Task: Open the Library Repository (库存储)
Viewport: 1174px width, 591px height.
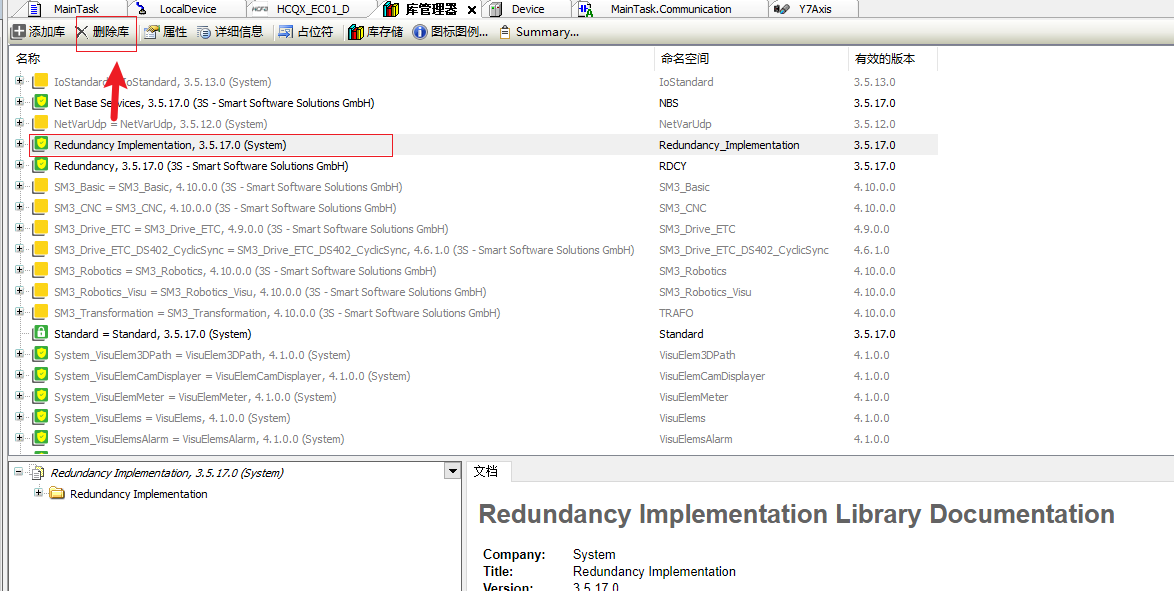Action: (x=375, y=32)
